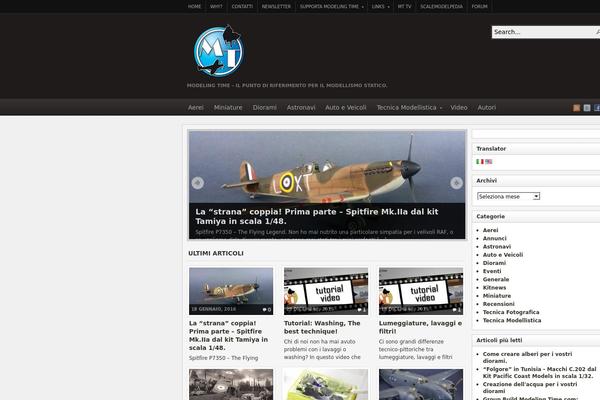The image size is (600, 400).
Task: Browse the Astronavi navigation section
Action: [x=301, y=108]
